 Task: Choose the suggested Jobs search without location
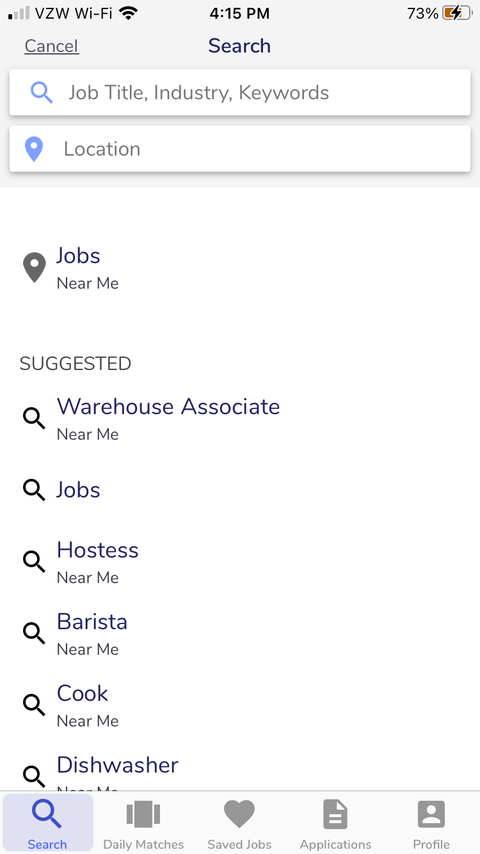coord(240,490)
